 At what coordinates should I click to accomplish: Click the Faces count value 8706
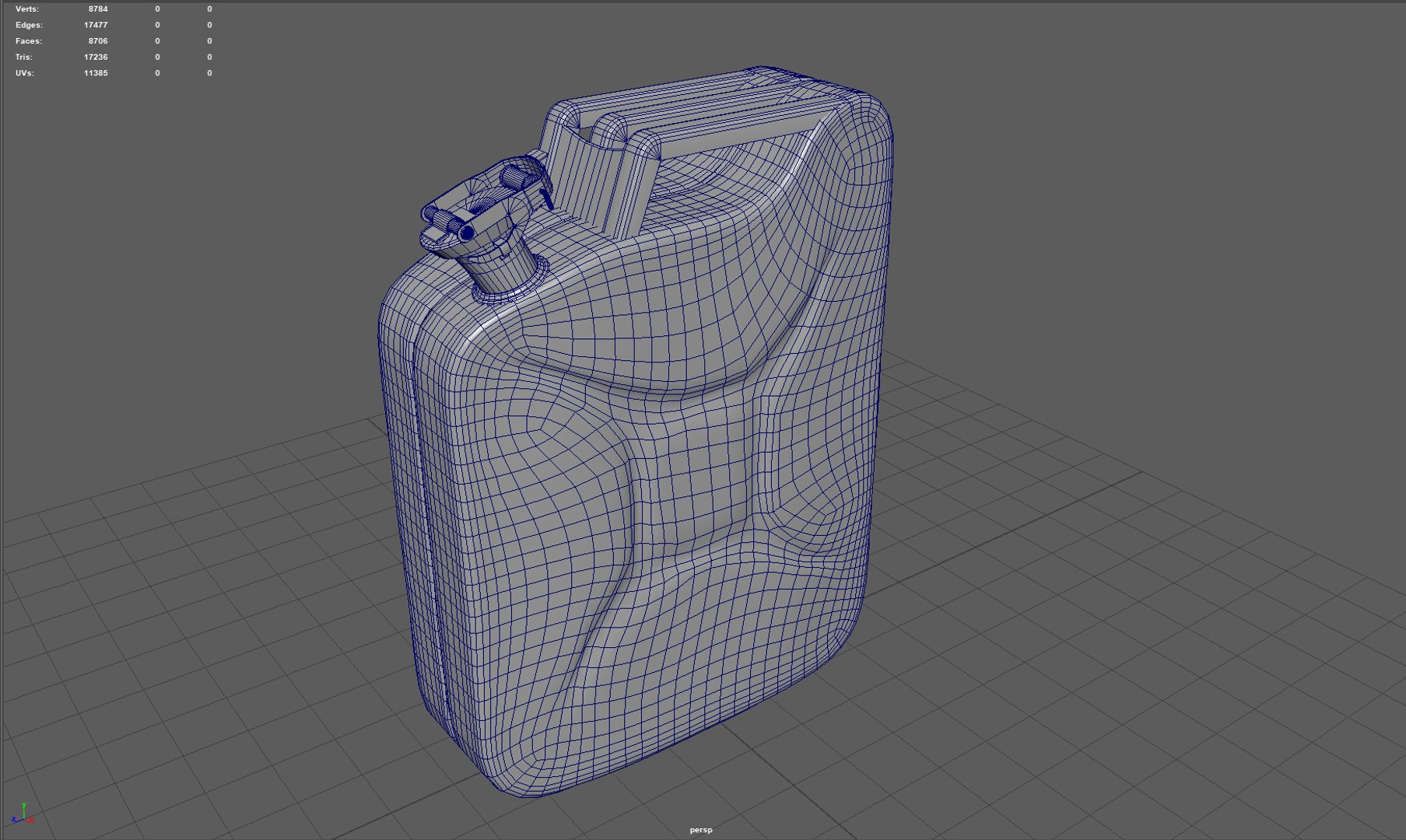(x=98, y=41)
